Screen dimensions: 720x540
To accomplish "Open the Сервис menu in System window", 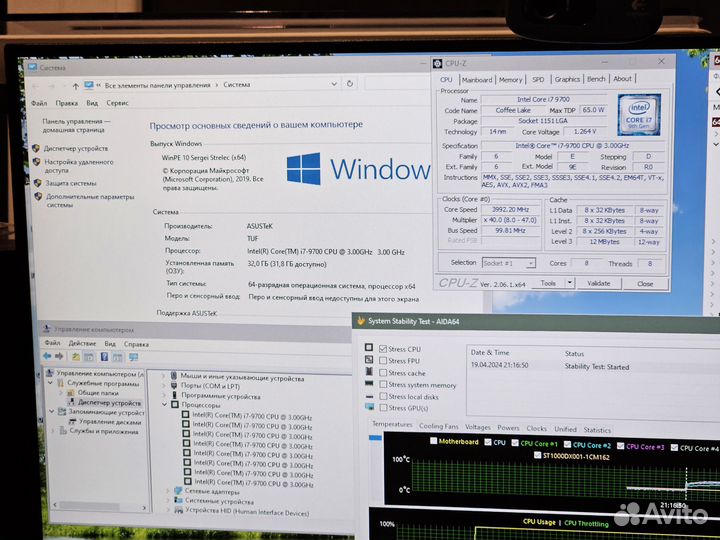I will (117, 103).
